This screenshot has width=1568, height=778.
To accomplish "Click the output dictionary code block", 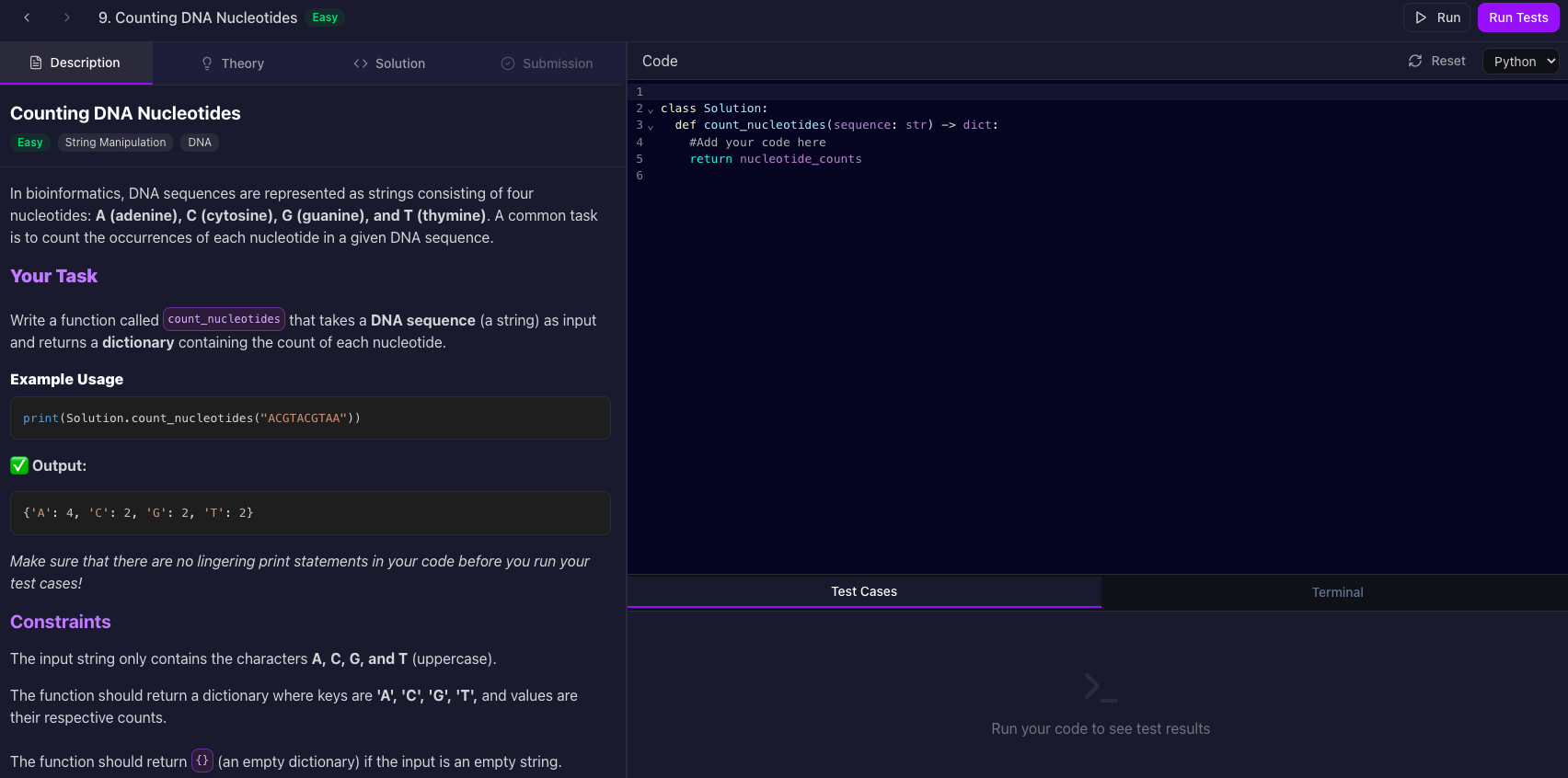I will pos(310,513).
